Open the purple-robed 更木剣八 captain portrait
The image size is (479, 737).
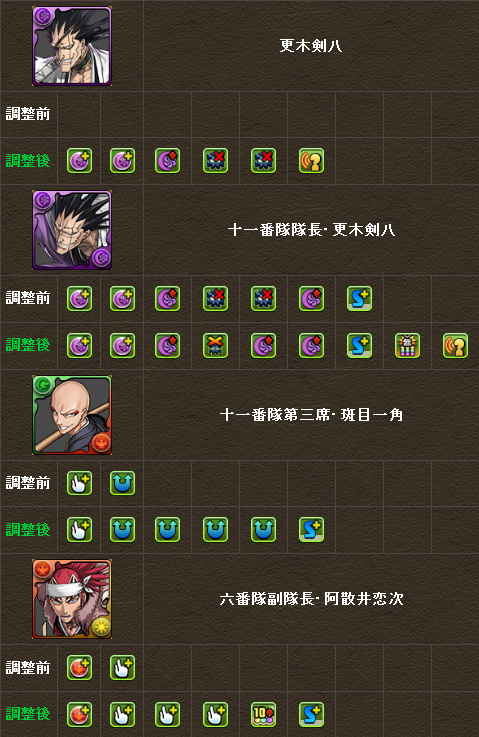[x=72, y=230]
